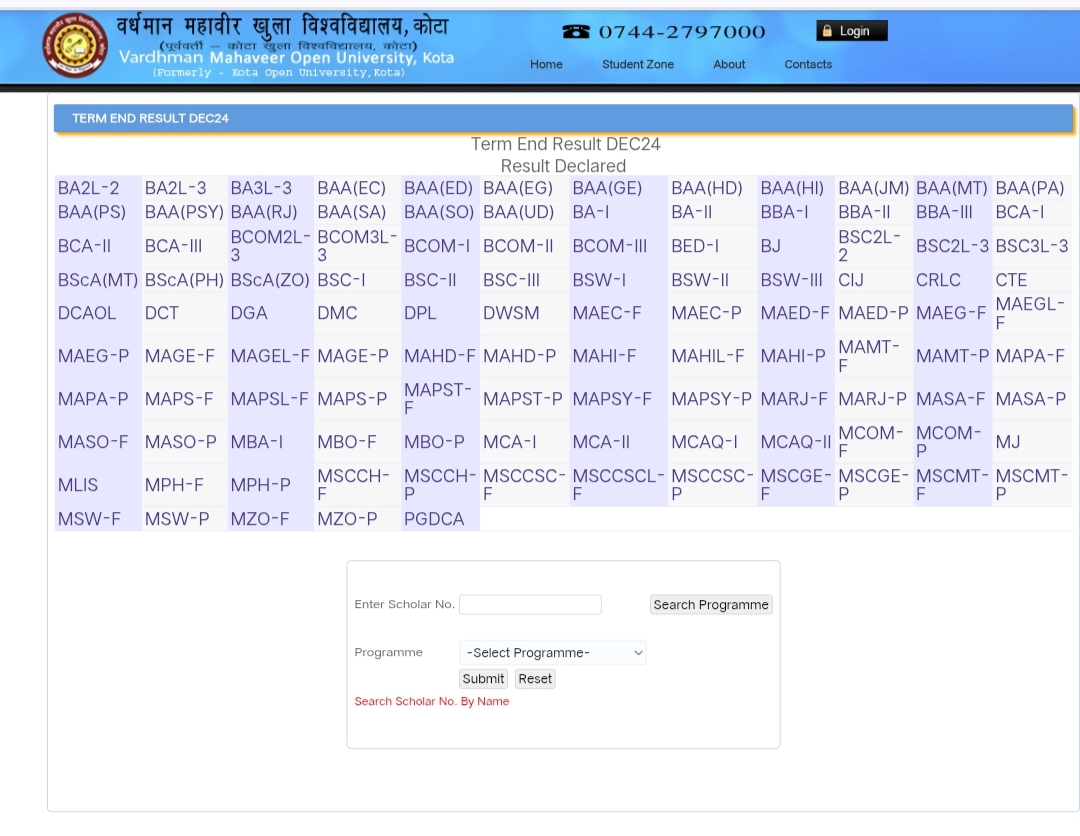Image resolution: width=1080 pixels, height=836 pixels.
Task: Open Search Scholar No. By Name link
Action: pyautogui.click(x=432, y=702)
